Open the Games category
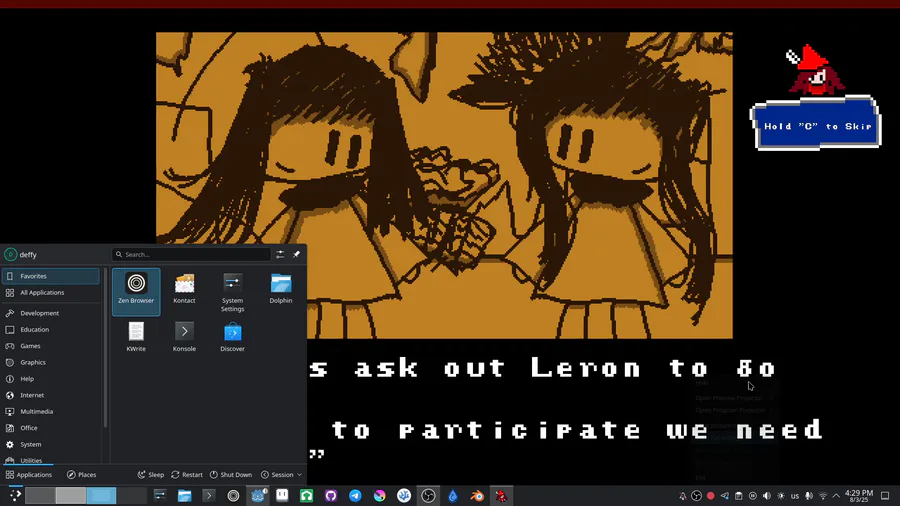 [x=51, y=346]
